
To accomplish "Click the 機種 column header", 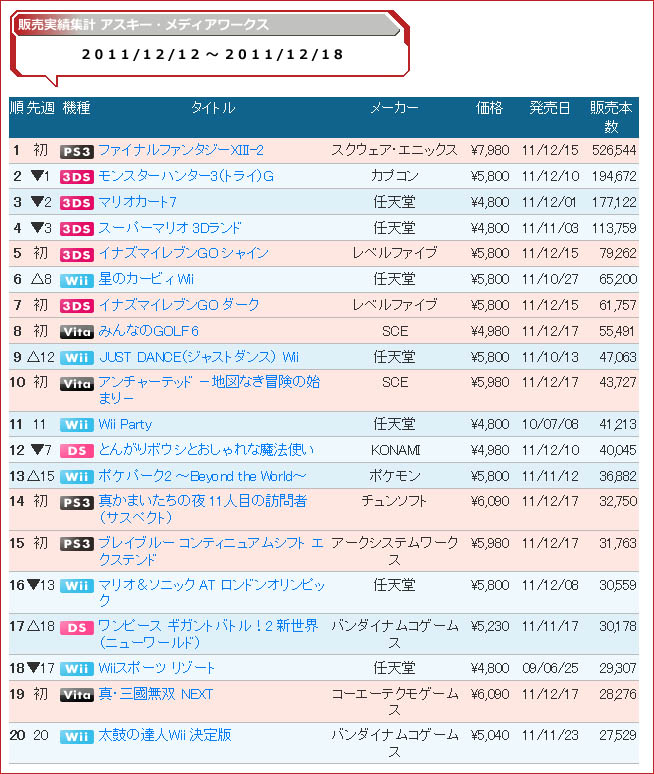I will click(76, 108).
